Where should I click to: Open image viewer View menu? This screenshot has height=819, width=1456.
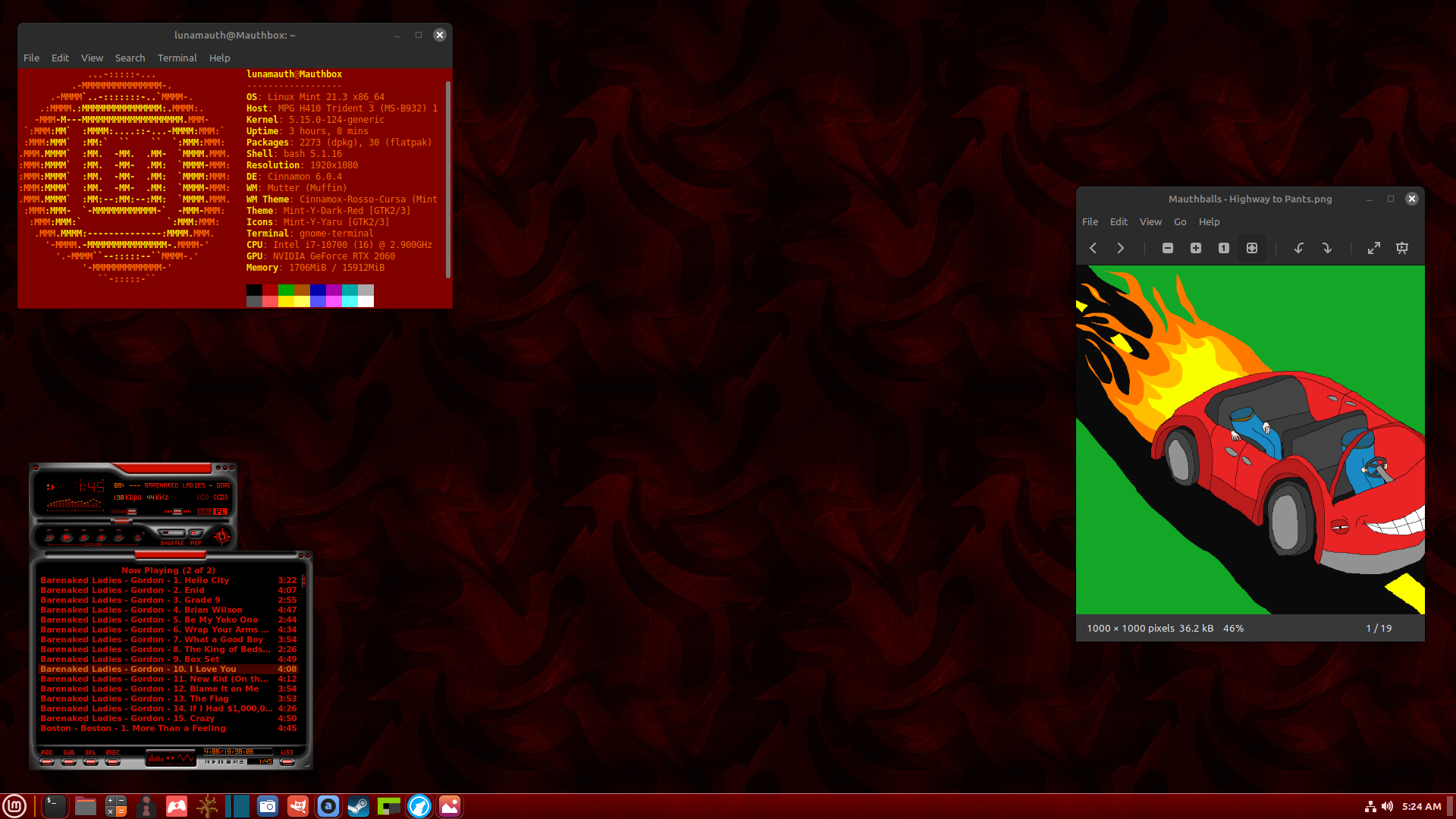point(1150,221)
